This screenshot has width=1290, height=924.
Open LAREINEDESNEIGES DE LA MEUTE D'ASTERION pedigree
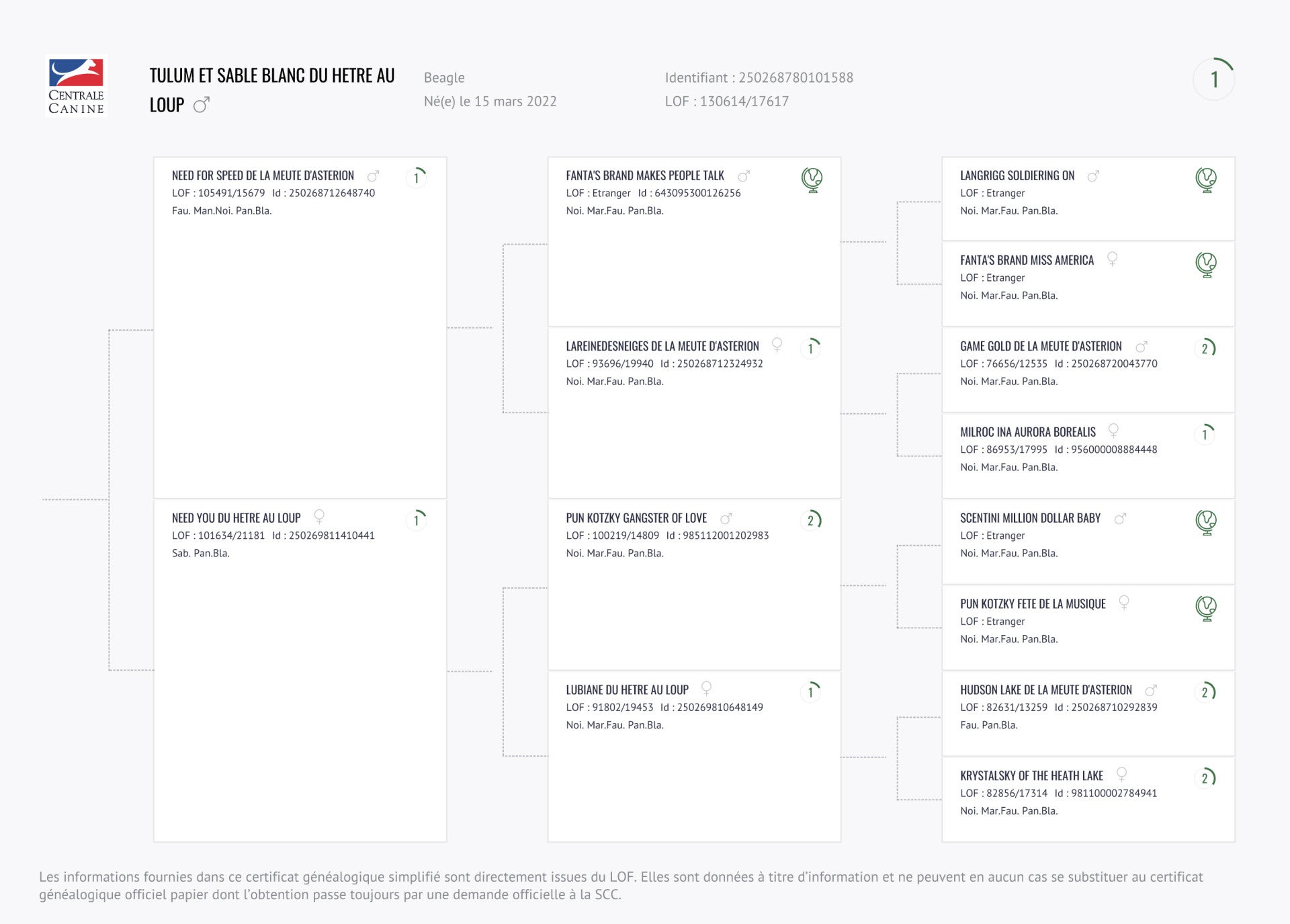point(662,346)
